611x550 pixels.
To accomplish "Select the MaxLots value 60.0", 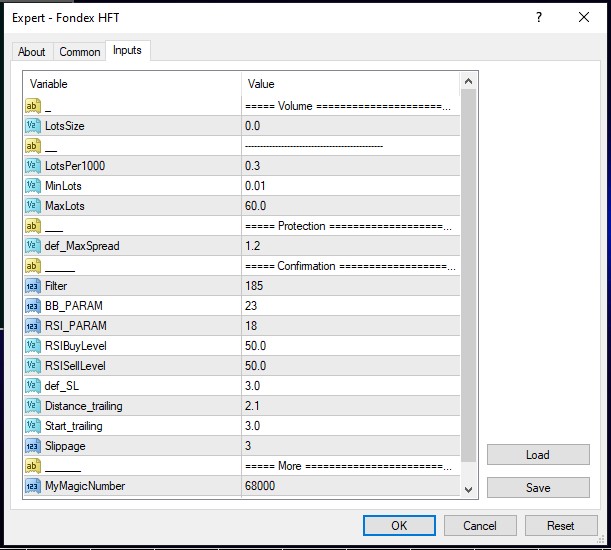I will (x=256, y=206).
